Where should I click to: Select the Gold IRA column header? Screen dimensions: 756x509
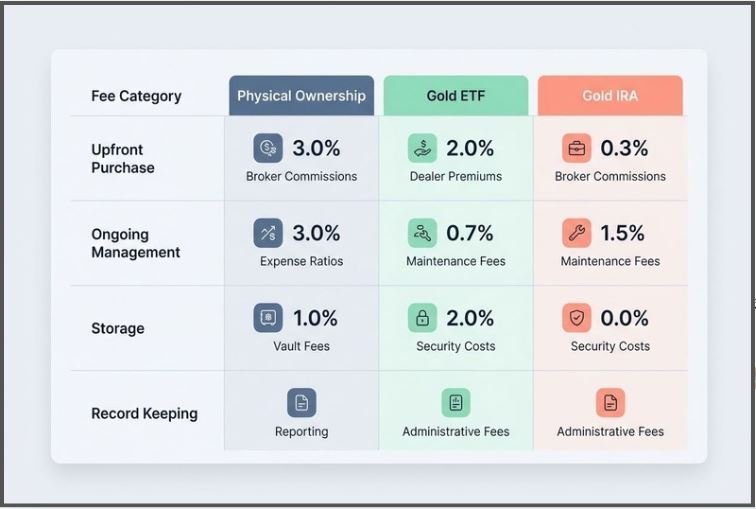click(610, 95)
